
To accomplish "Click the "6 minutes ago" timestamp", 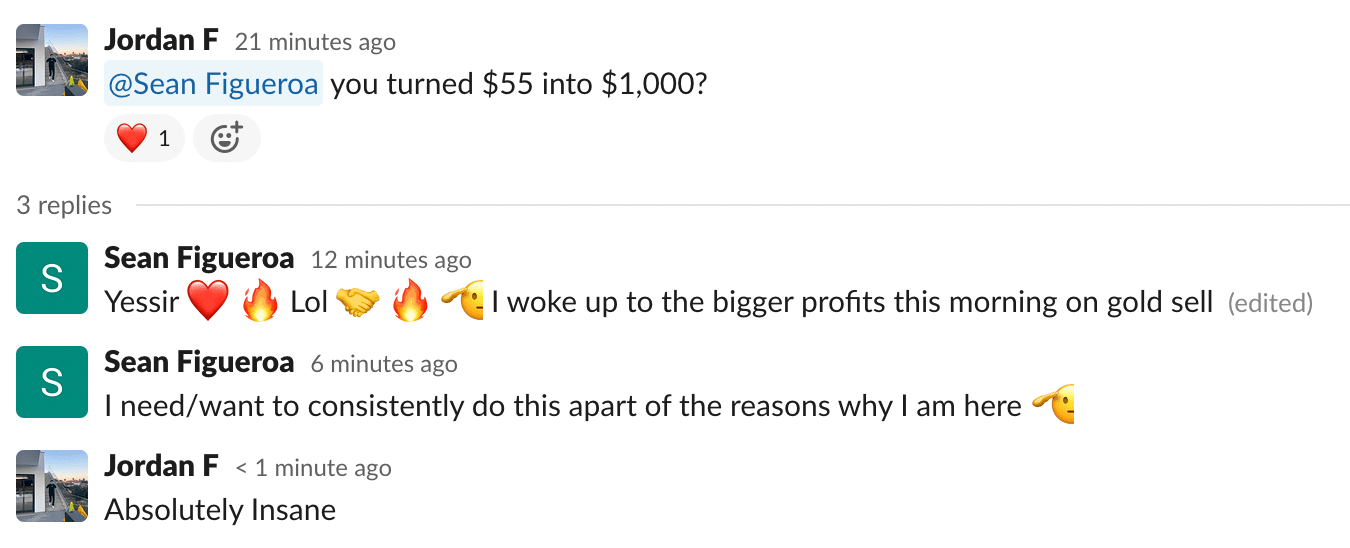I will 384,364.
